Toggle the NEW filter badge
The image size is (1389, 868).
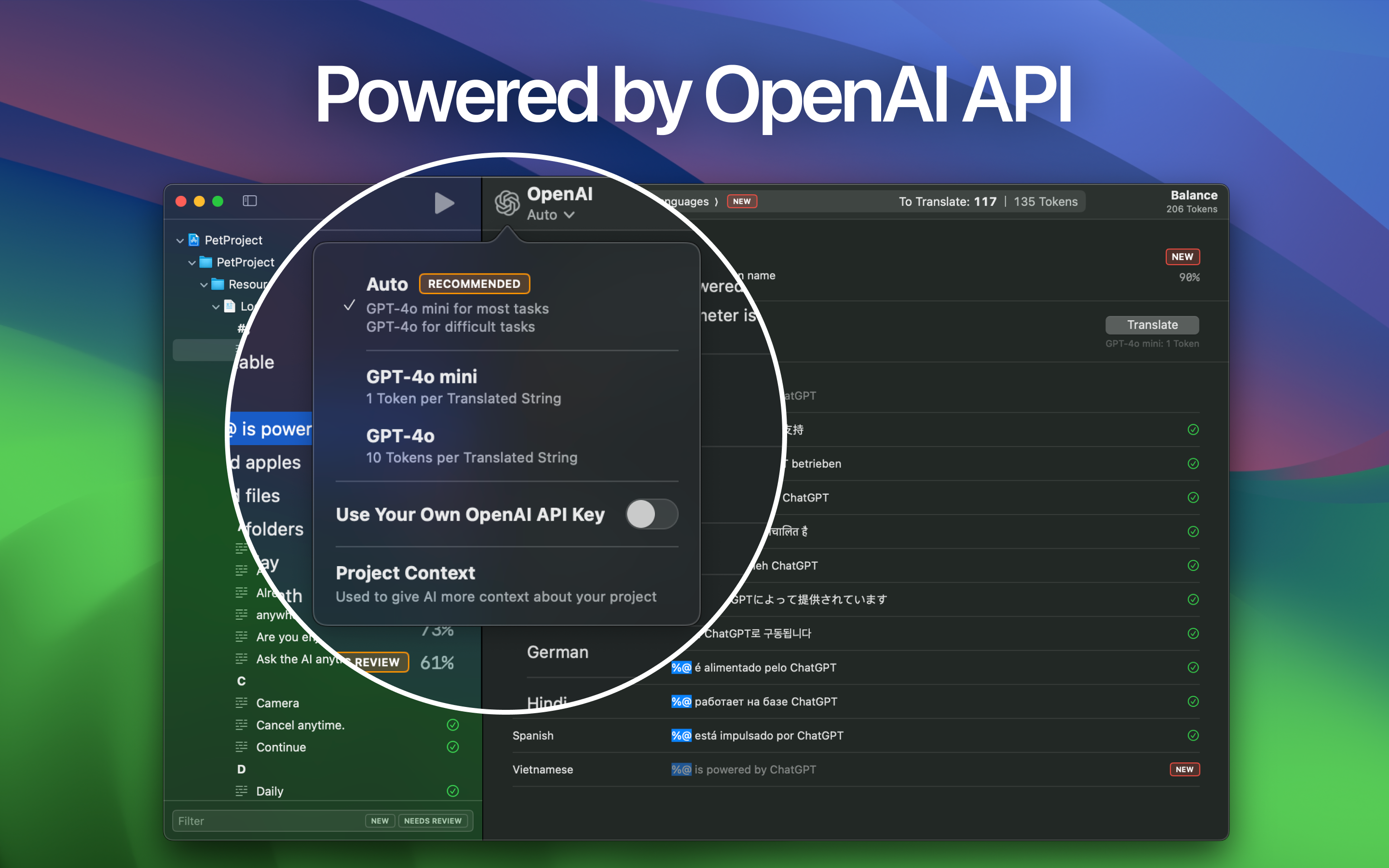[380, 821]
